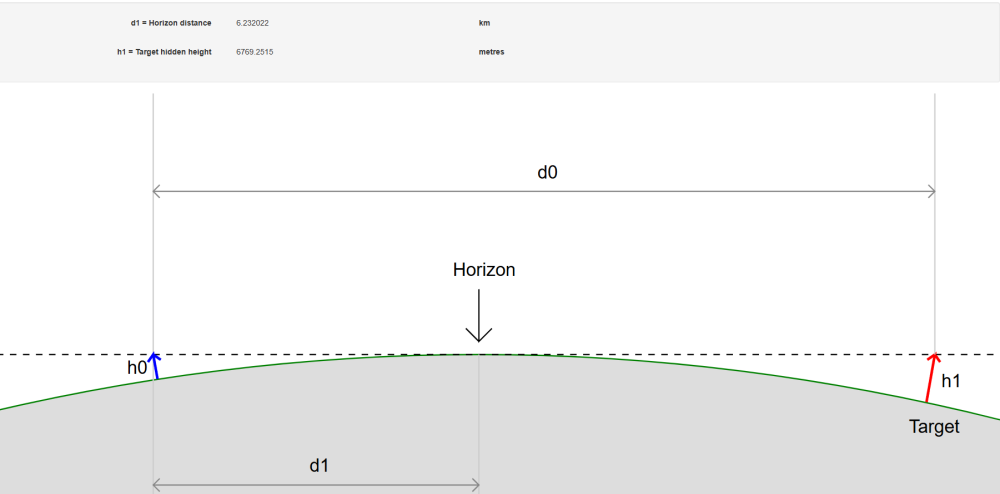Click the black downward Horizon pointer arrow
Image resolution: width=1000 pixels, height=494 pixels.
pos(480,318)
